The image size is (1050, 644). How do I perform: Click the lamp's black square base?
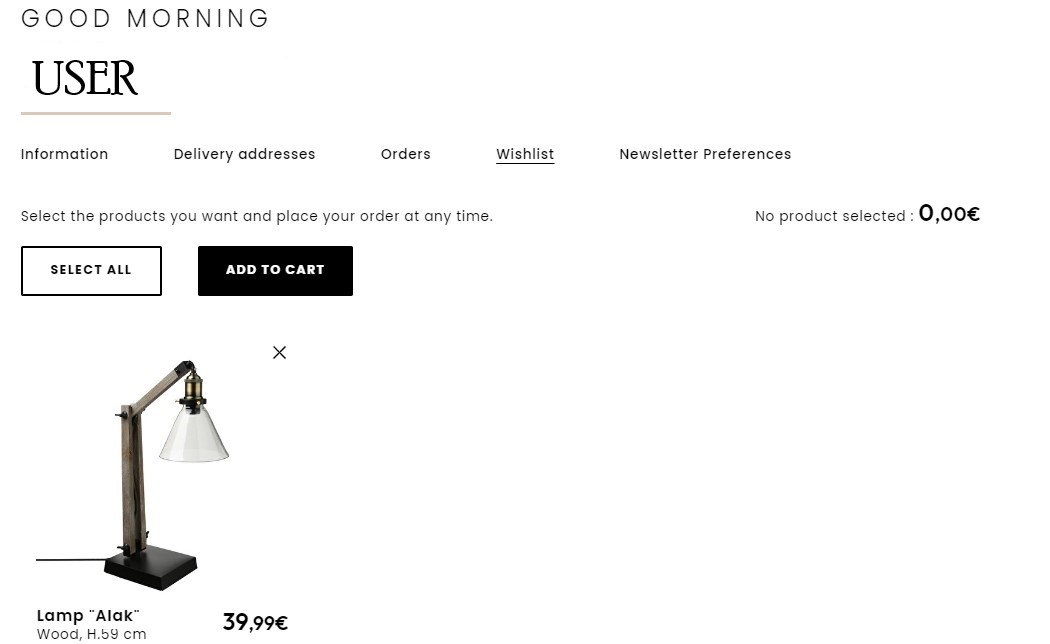click(x=151, y=566)
